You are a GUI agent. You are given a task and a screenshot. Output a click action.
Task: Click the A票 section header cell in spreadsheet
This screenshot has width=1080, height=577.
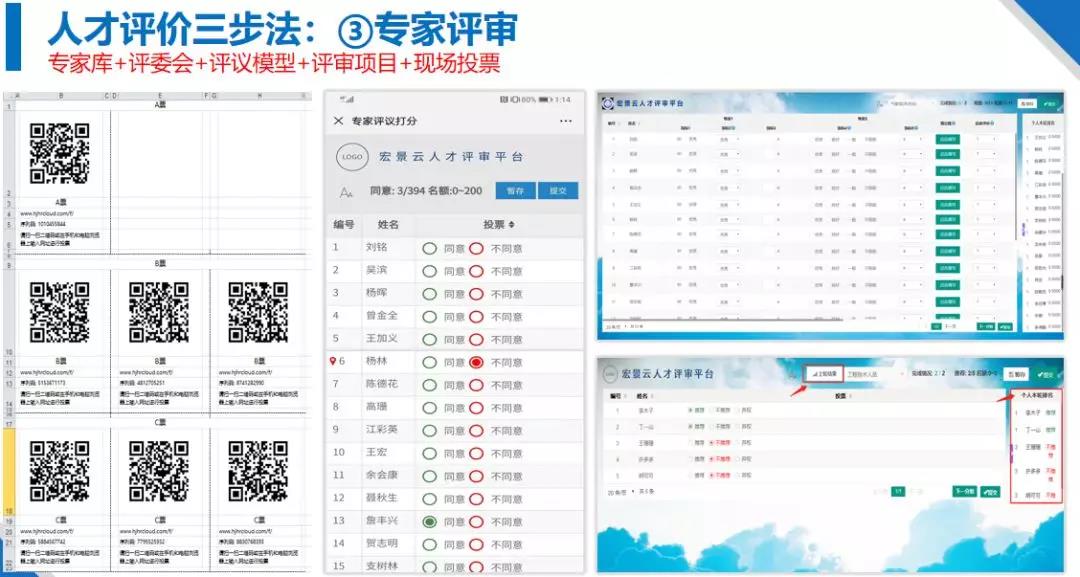tap(160, 105)
